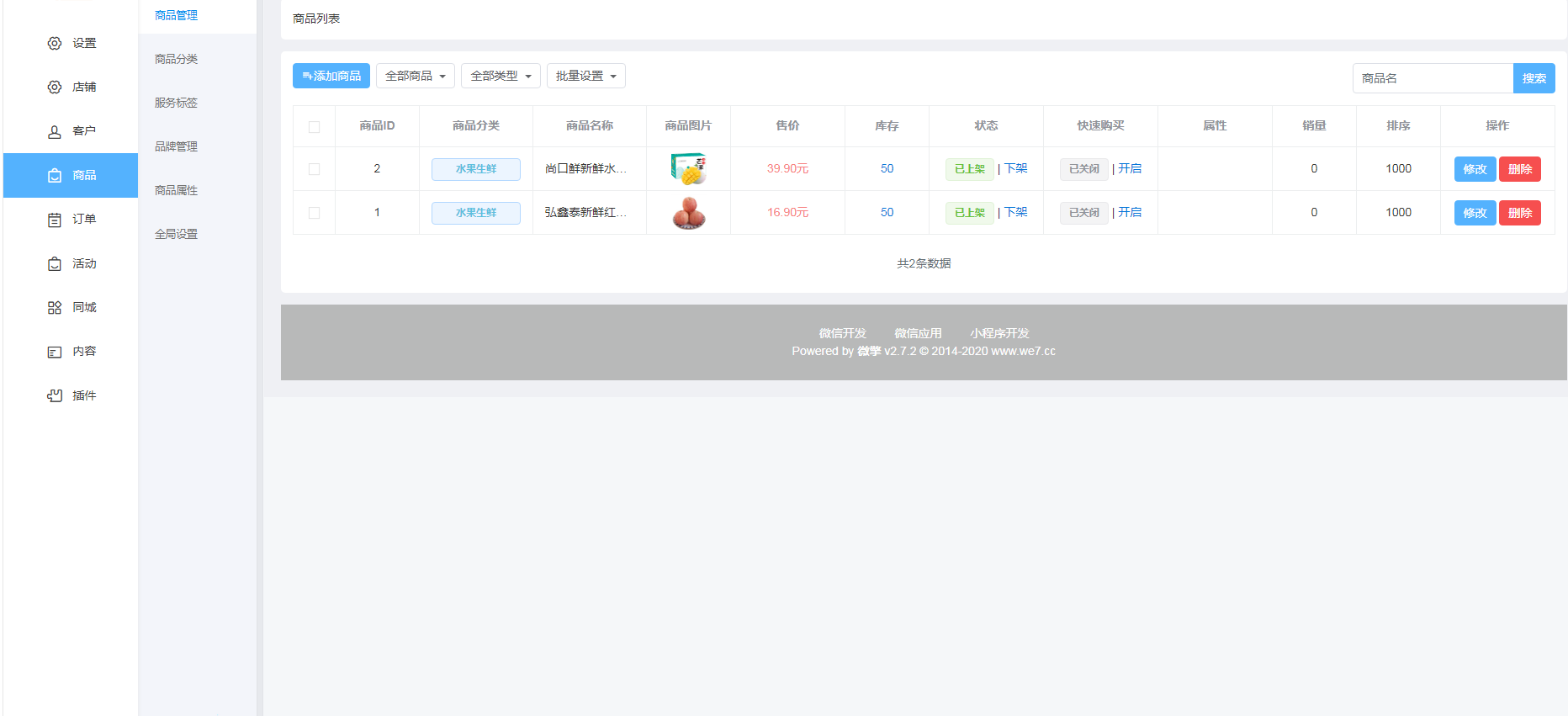Image resolution: width=1568 pixels, height=716 pixels.
Task: Click the 共2条数据 record count text
Action: [924, 263]
